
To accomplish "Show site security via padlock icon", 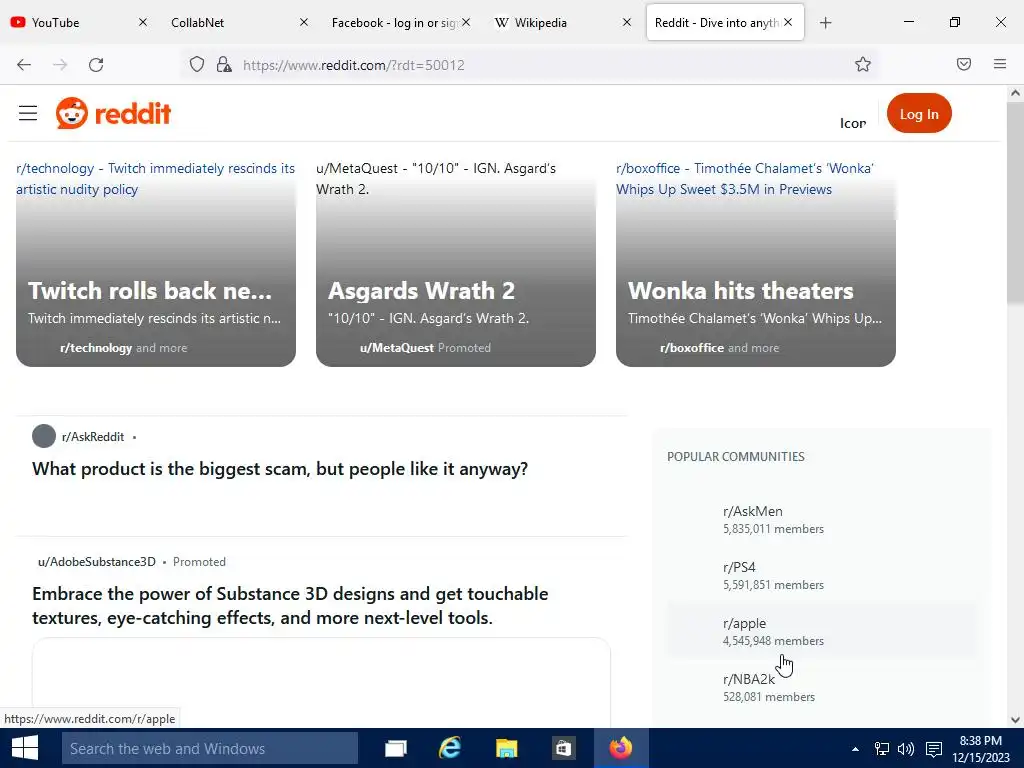I will (224, 65).
